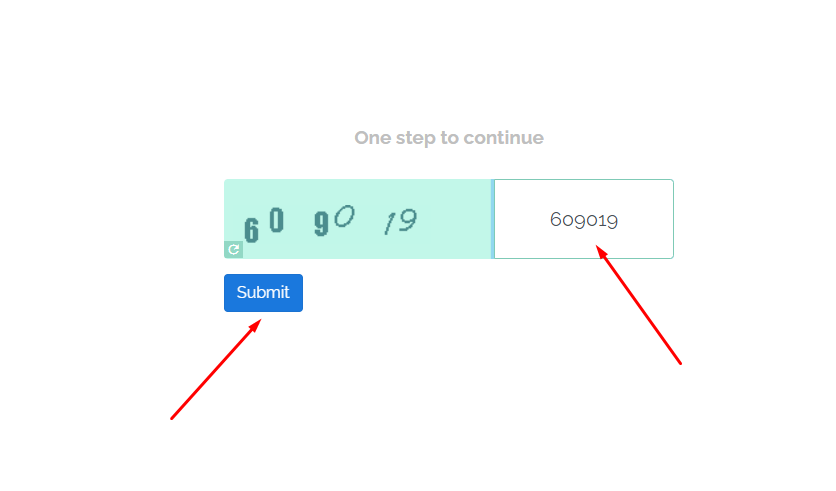
Task: Focus the captcha input containing 609019
Action: (584, 219)
